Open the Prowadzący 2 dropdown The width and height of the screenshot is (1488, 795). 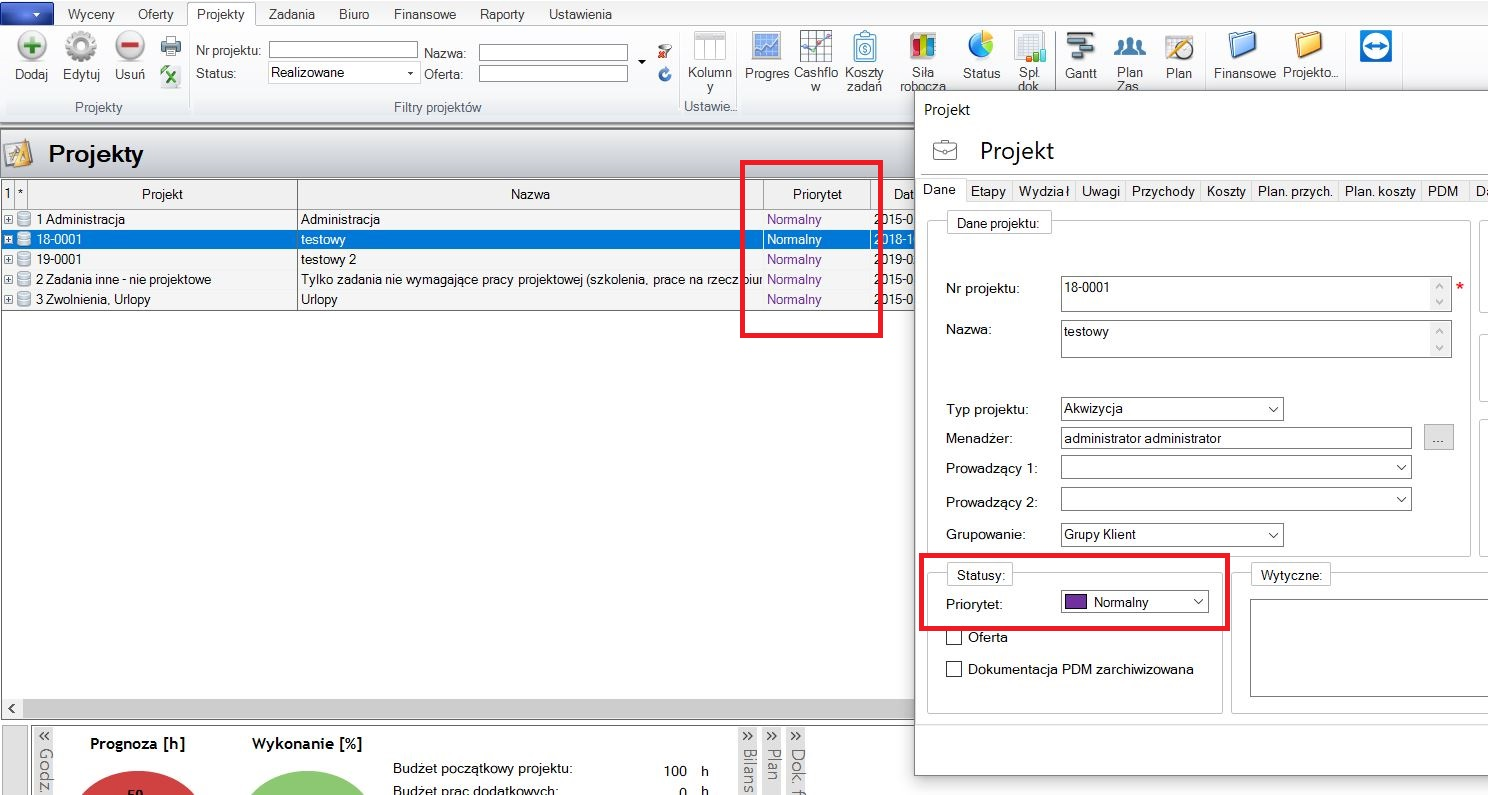pos(1401,499)
